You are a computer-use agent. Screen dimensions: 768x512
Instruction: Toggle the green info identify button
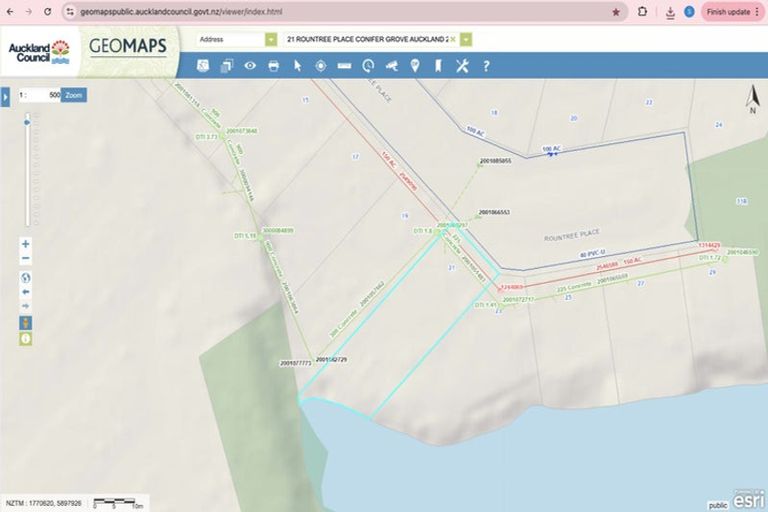coord(26,338)
